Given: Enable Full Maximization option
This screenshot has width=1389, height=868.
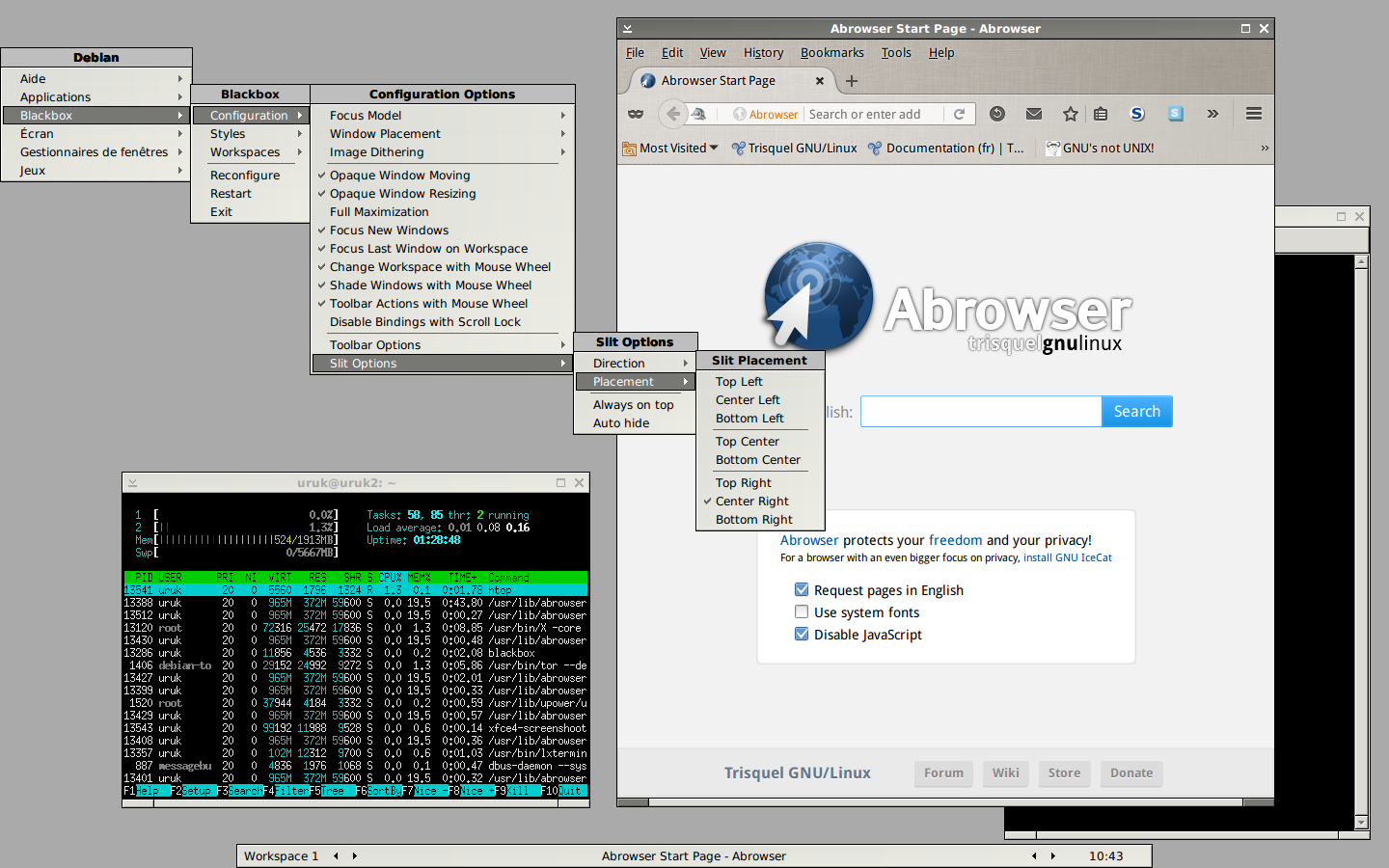Looking at the screenshot, I should [x=443, y=212].
